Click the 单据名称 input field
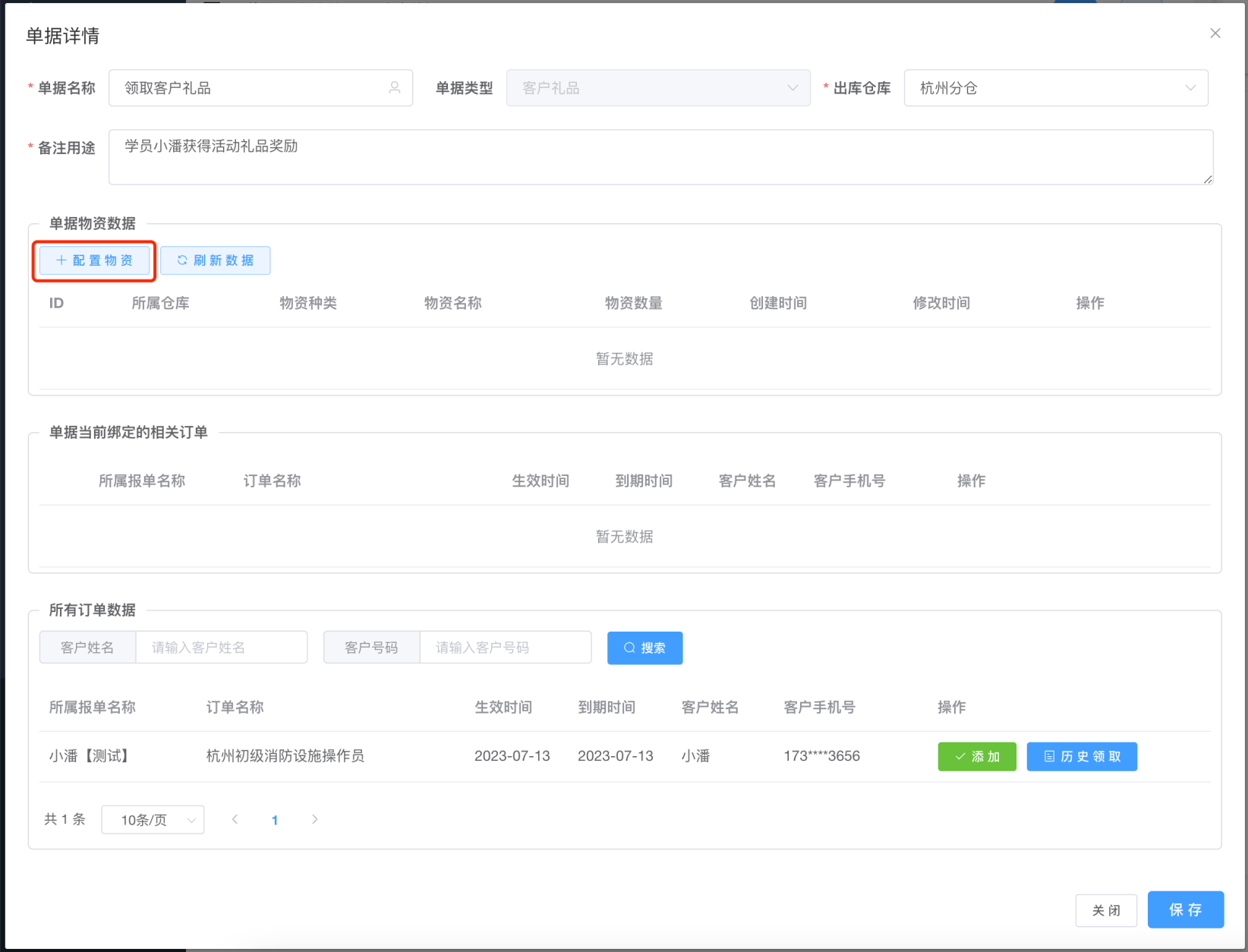1248x952 pixels. pos(251,88)
